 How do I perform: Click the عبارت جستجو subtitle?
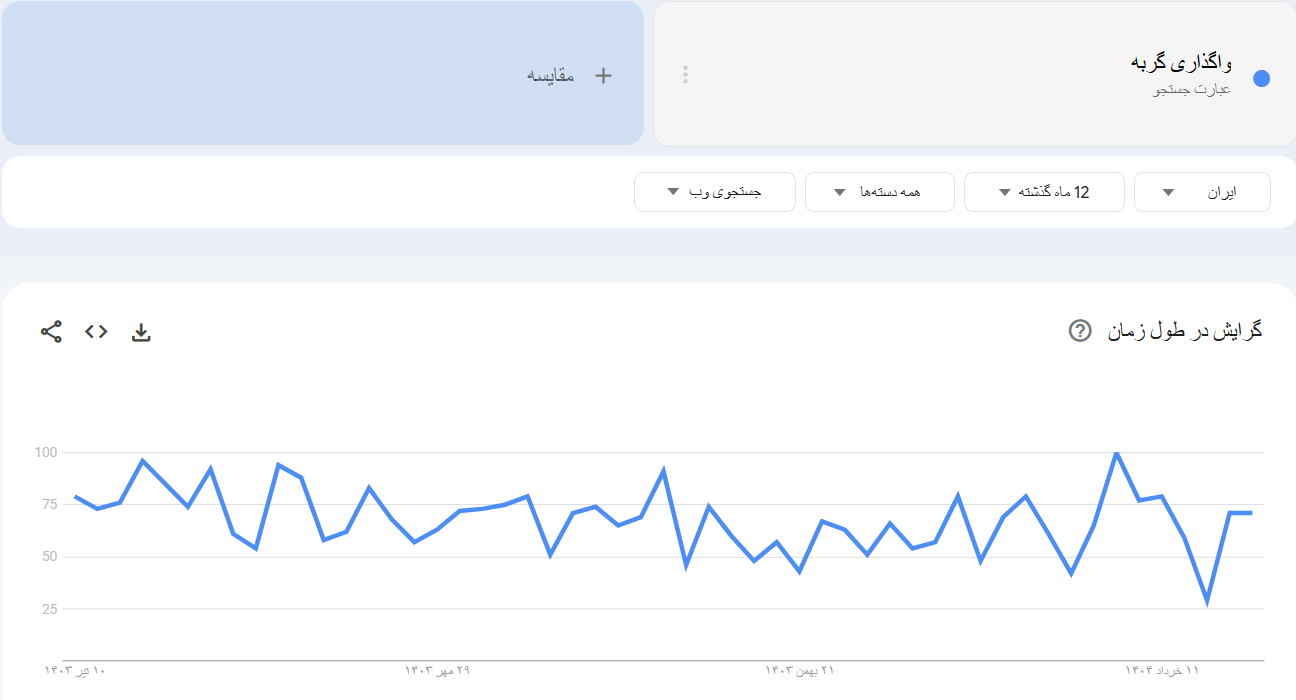1192,90
